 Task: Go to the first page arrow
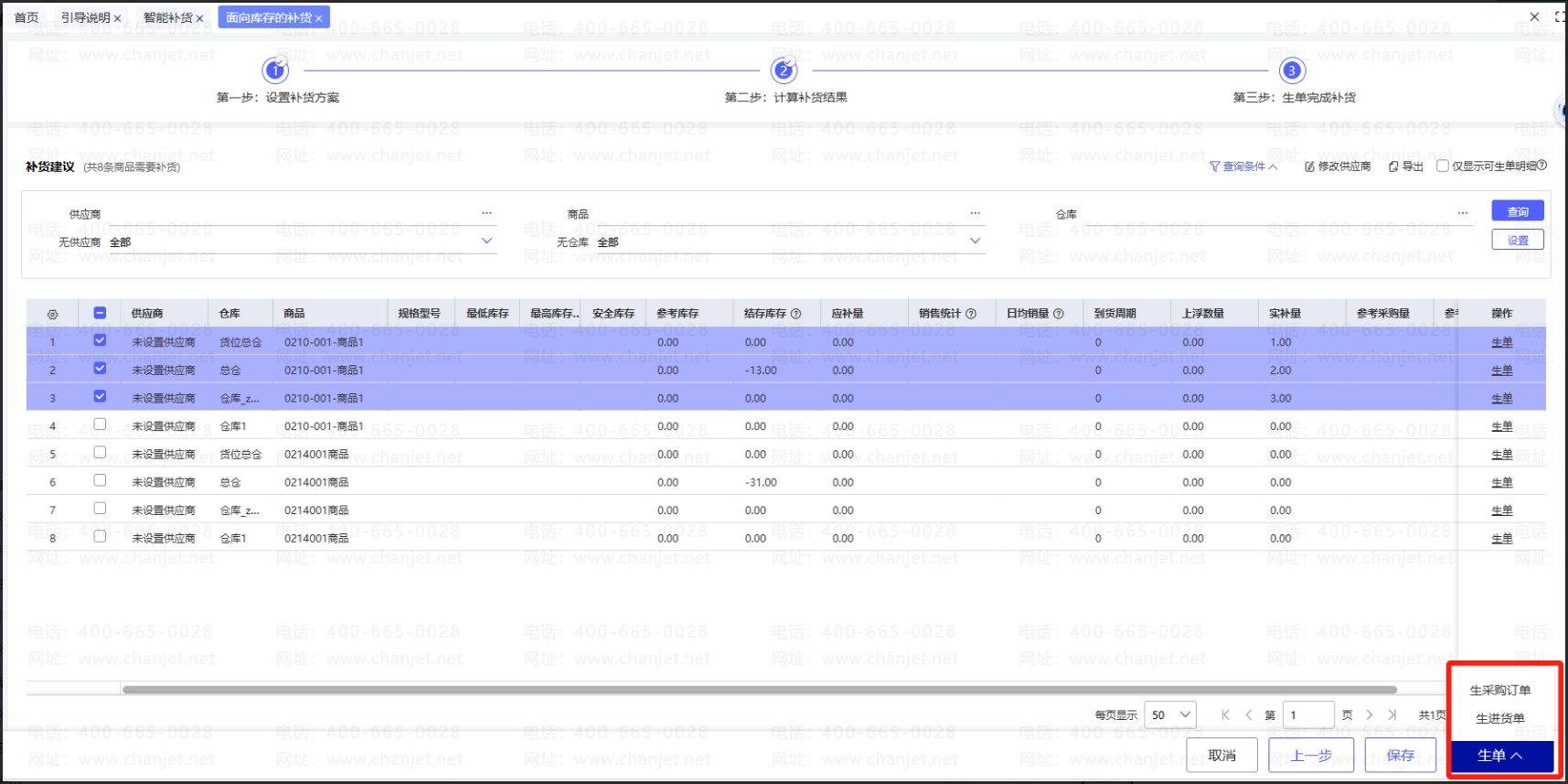(x=1225, y=714)
